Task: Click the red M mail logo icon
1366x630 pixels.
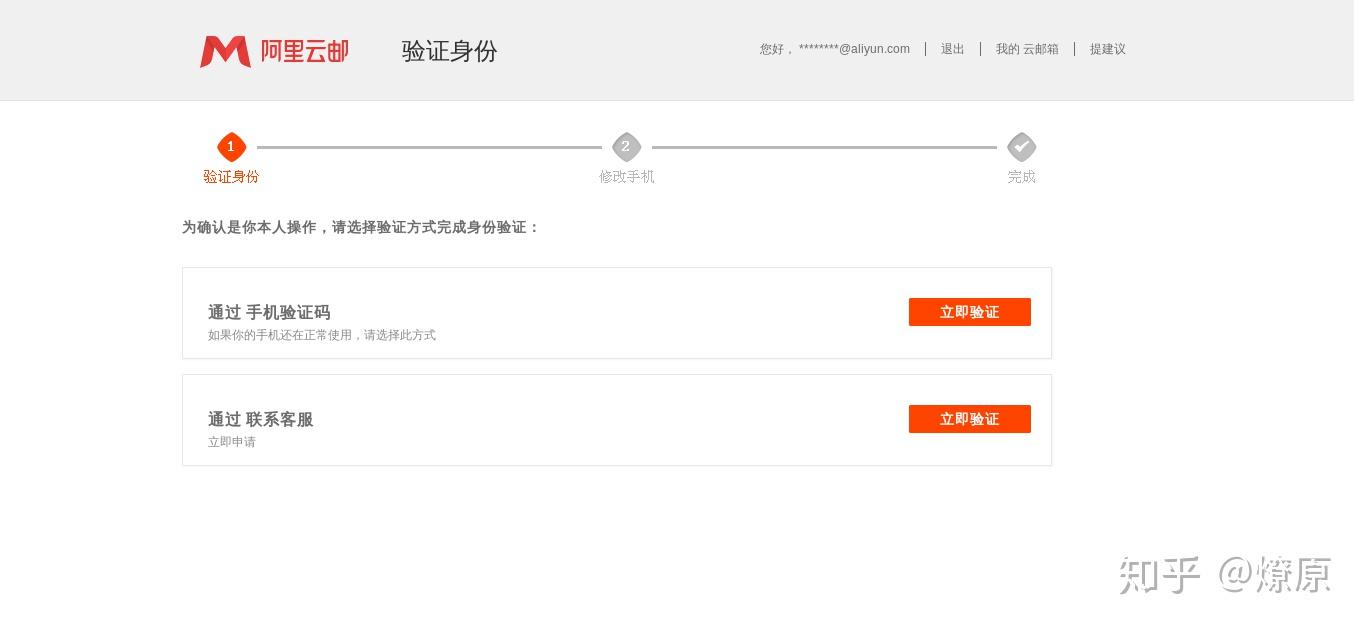Action: pyautogui.click(x=225, y=51)
